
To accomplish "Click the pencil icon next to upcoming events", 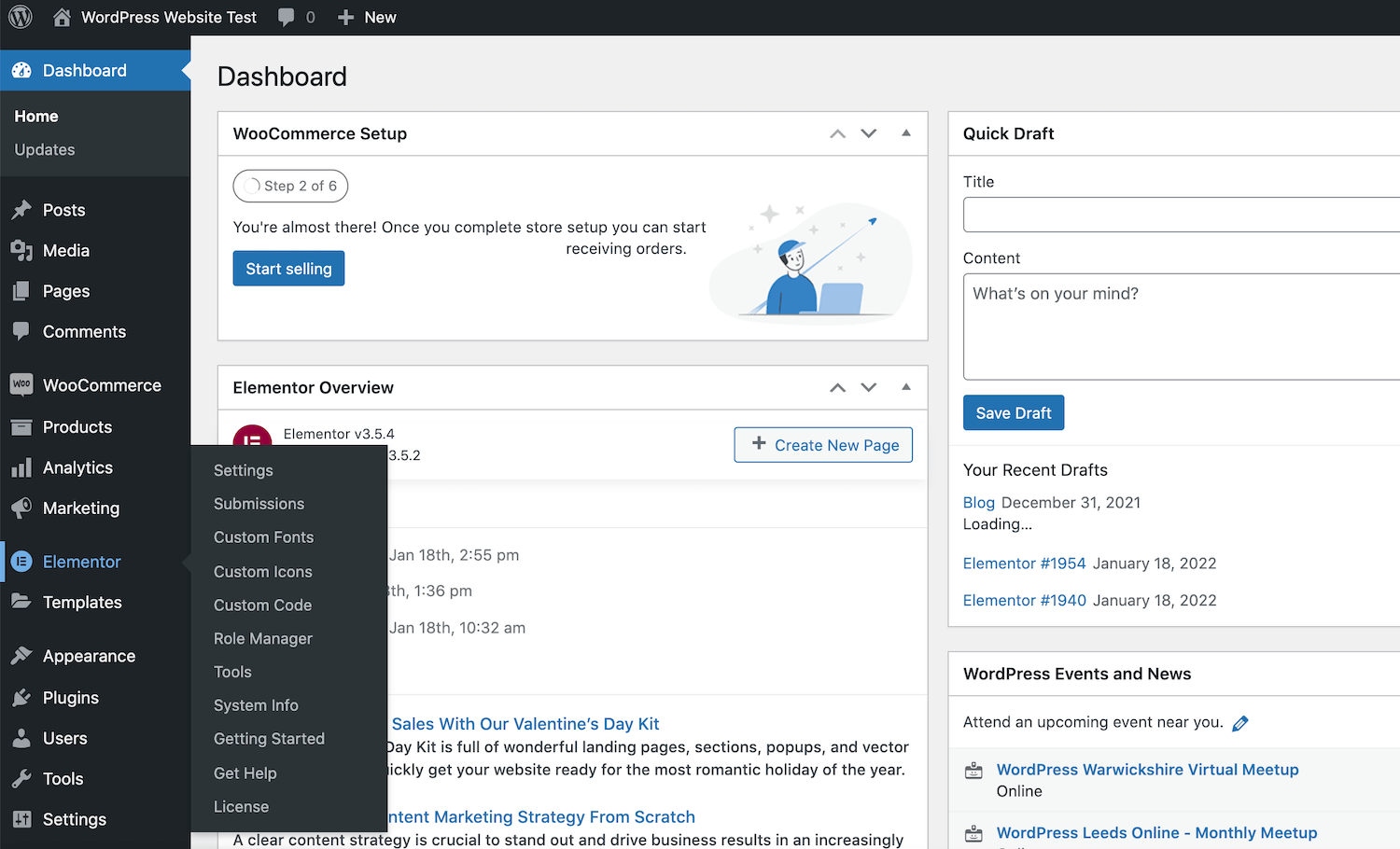I will coord(1241,722).
